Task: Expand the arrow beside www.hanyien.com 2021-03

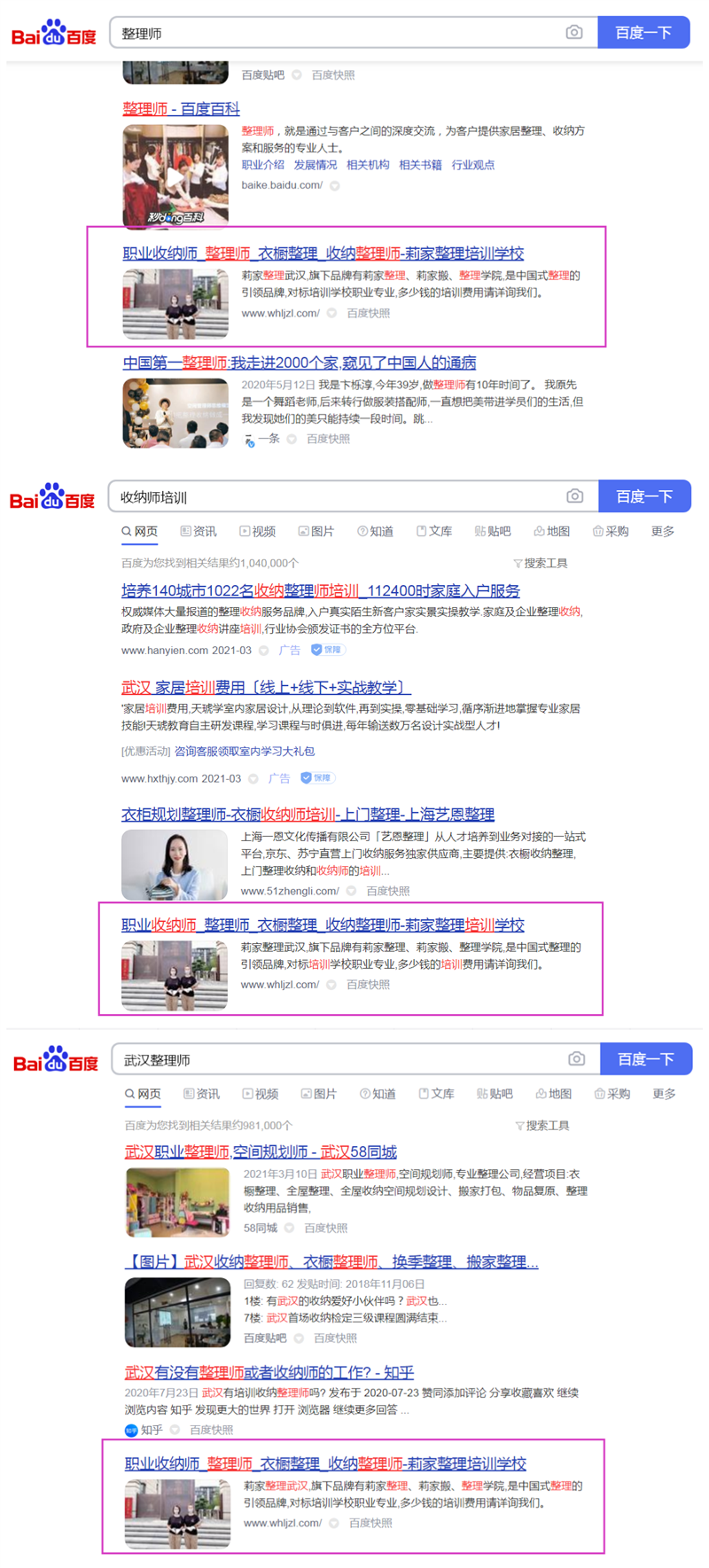Action: pos(263,651)
